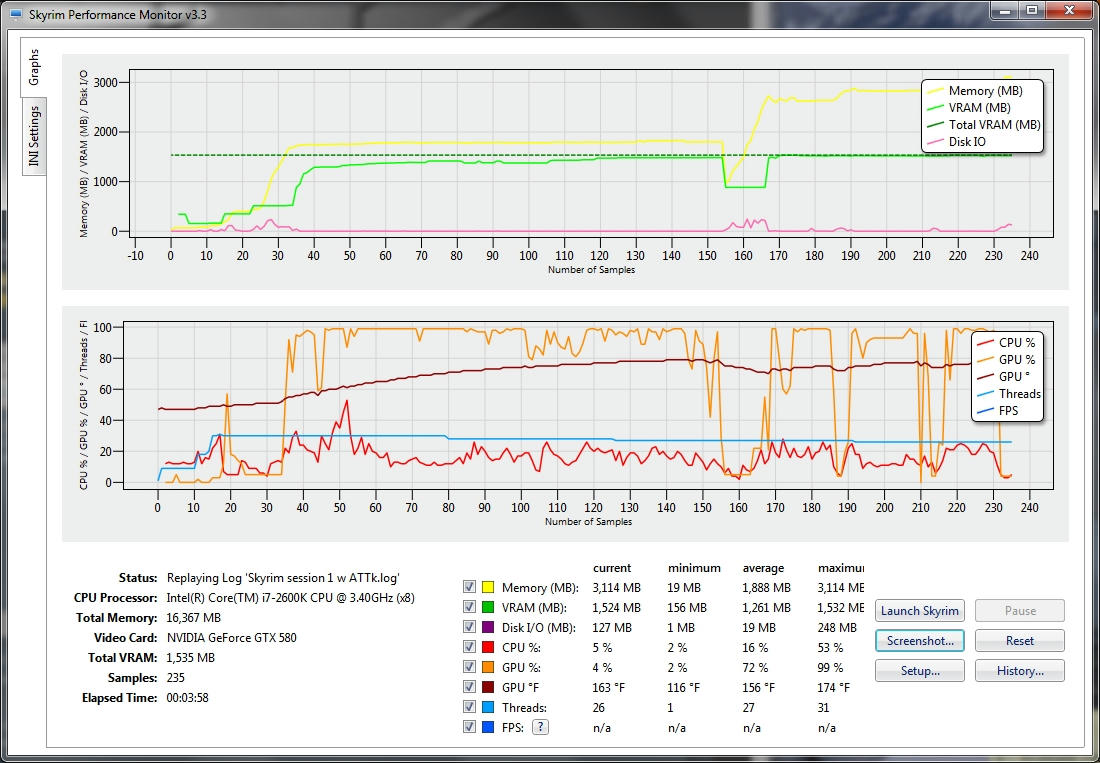The image size is (1100, 763).
Task: Uncheck the CPU % checkbox
Action: pyautogui.click(x=469, y=648)
